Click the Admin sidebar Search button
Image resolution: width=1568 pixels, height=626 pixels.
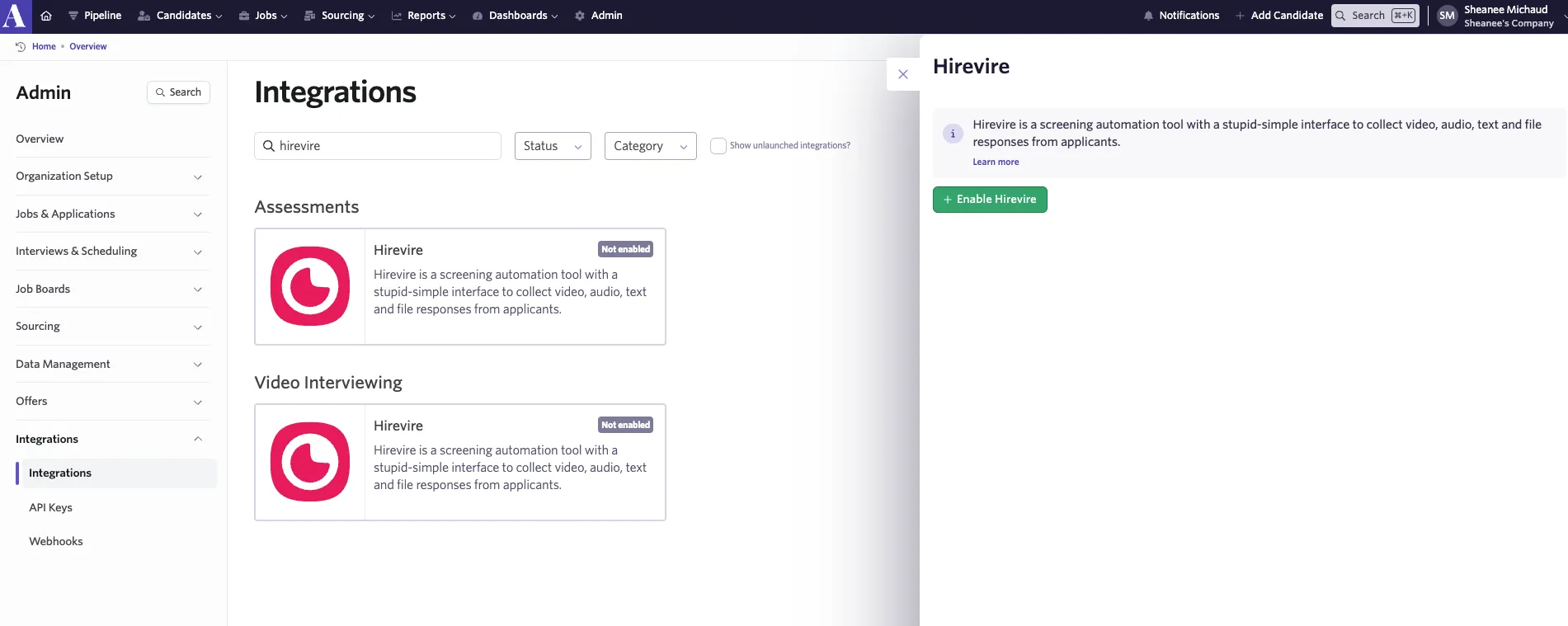pyautogui.click(x=178, y=92)
